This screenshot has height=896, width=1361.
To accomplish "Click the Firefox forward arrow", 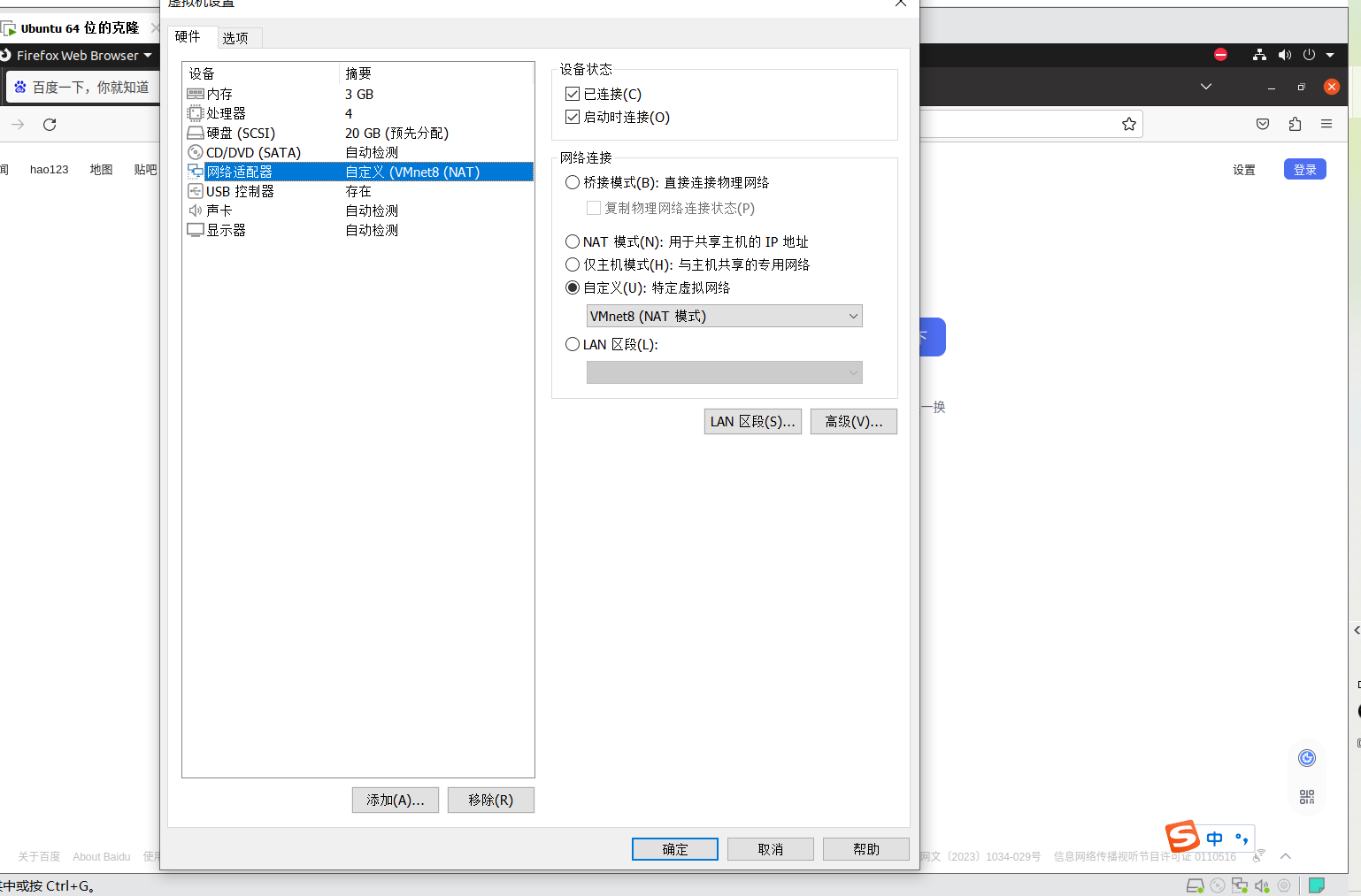I will [18, 124].
